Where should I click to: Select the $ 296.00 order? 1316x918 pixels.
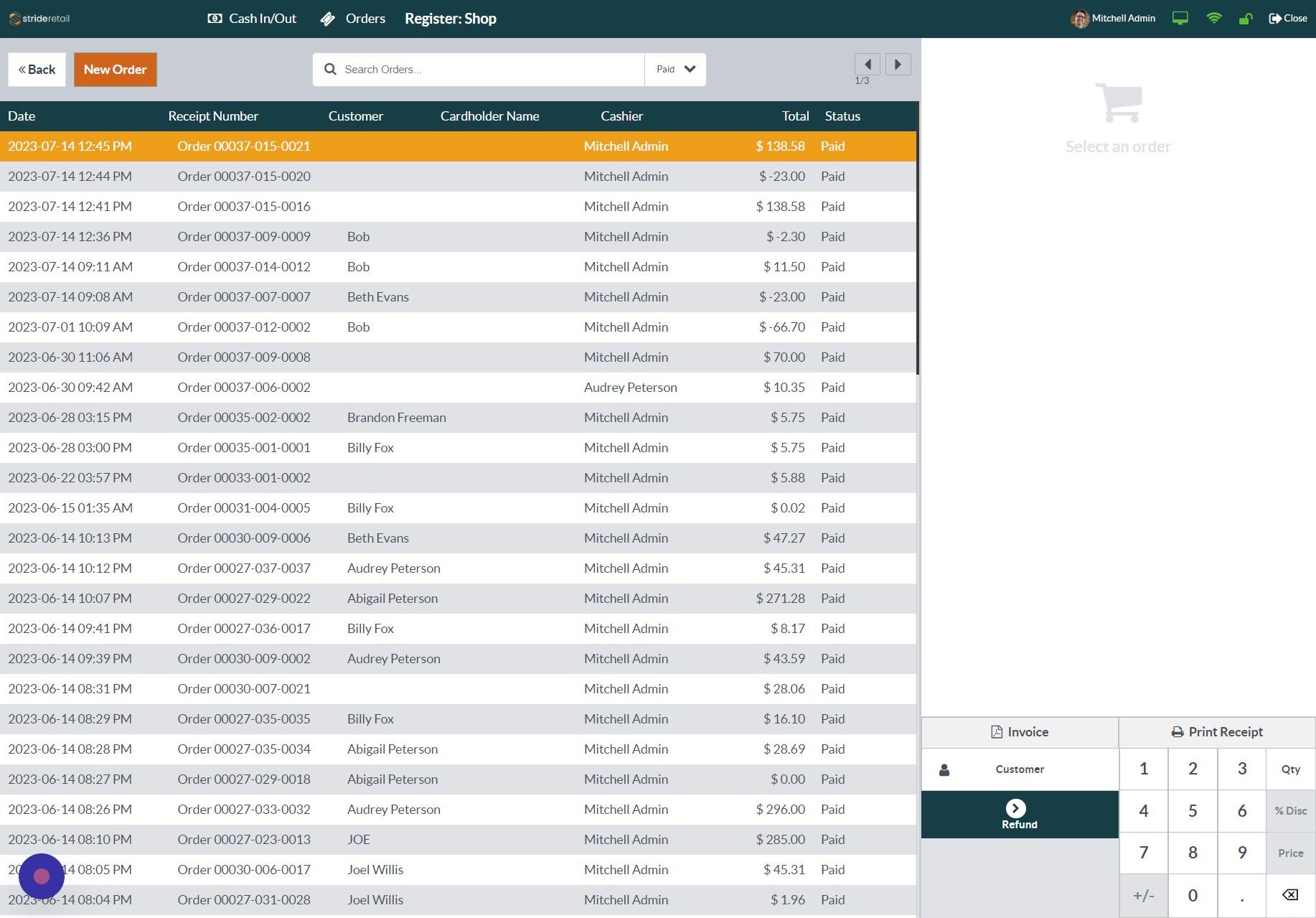point(458,810)
